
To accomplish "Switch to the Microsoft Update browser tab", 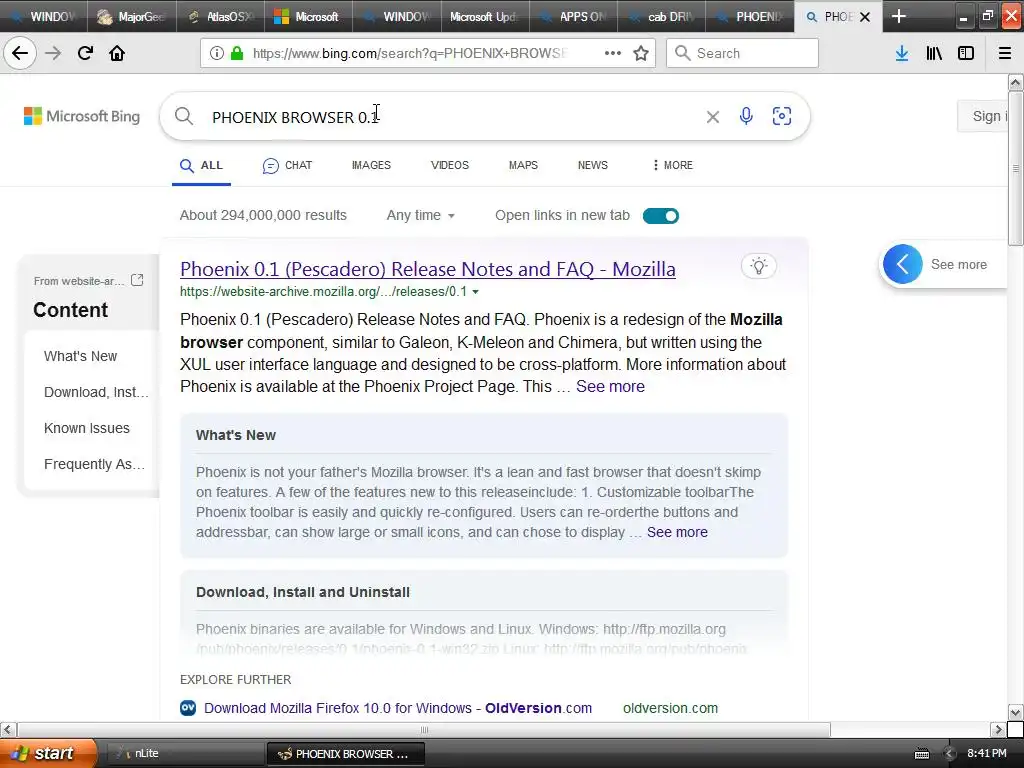I will (485, 16).
